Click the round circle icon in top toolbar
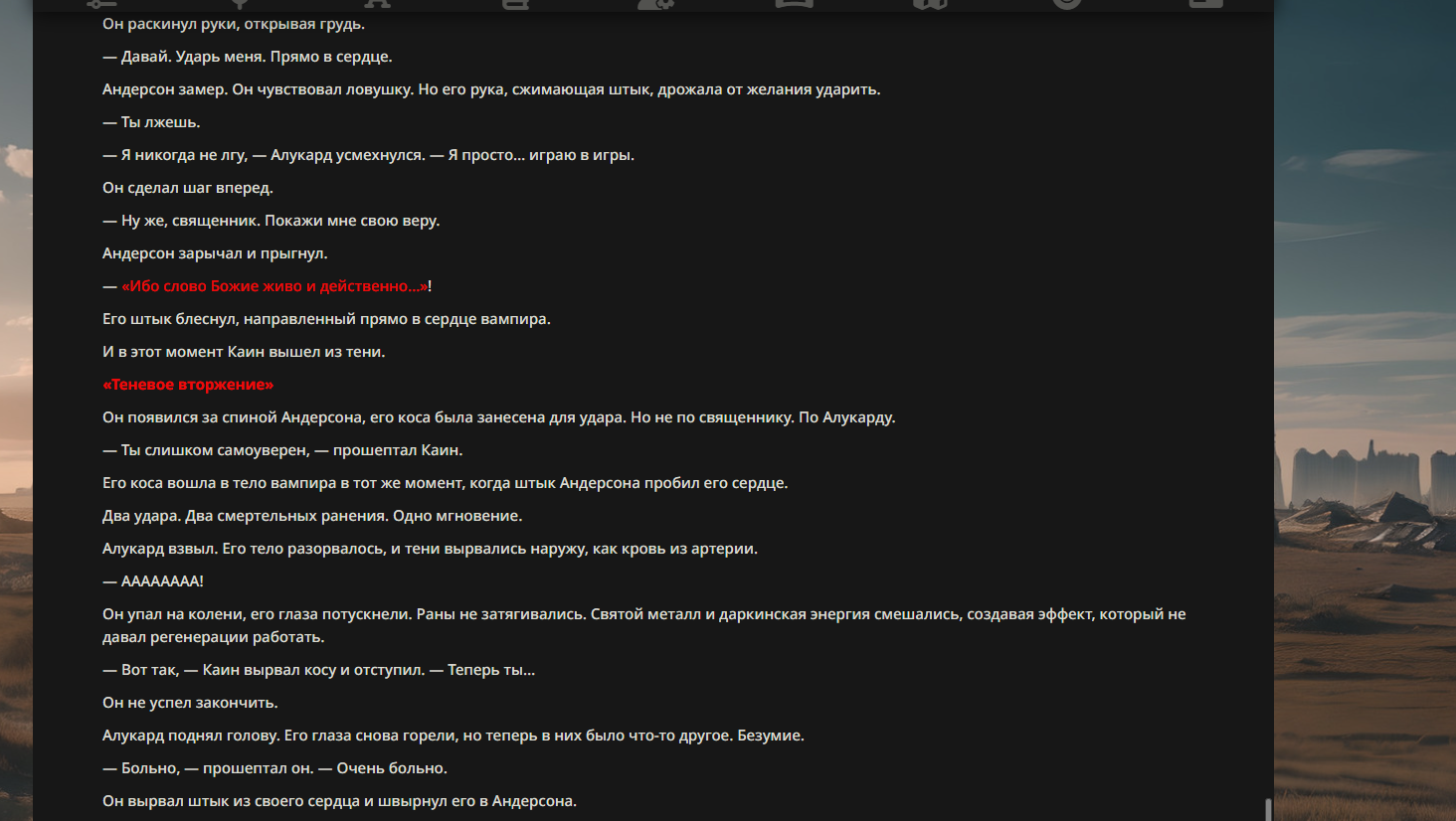 click(x=1067, y=4)
